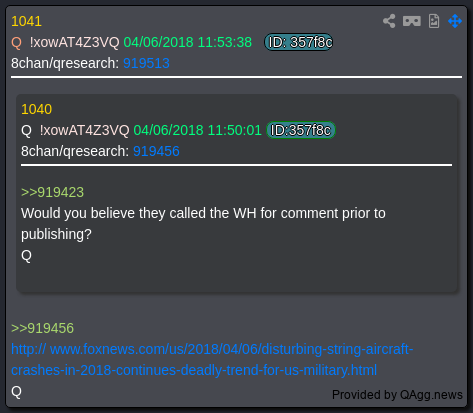
Task: Click the orange Q author name
Action: (x=16, y=43)
